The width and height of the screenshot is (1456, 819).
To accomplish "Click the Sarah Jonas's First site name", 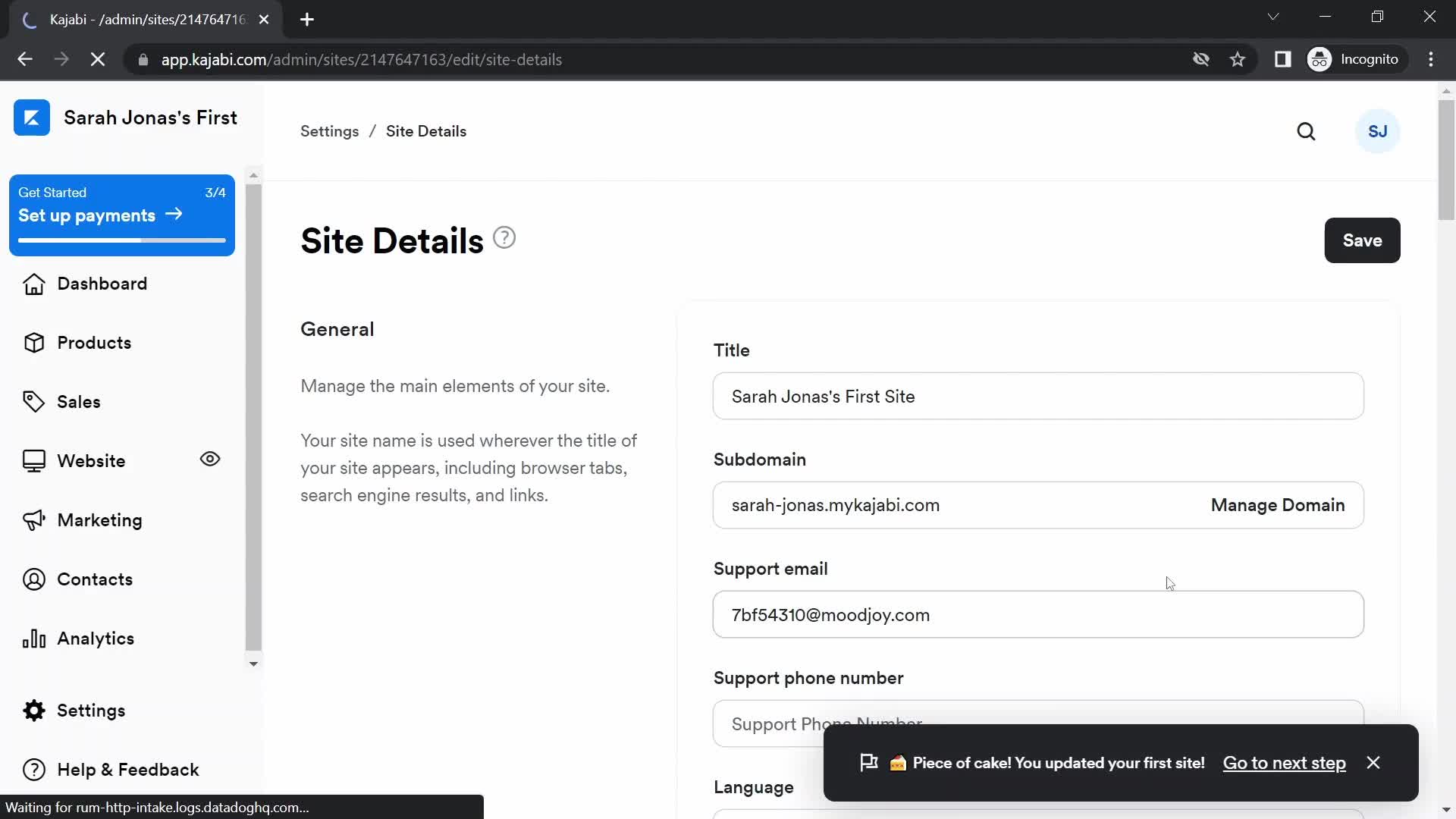I will [x=150, y=118].
